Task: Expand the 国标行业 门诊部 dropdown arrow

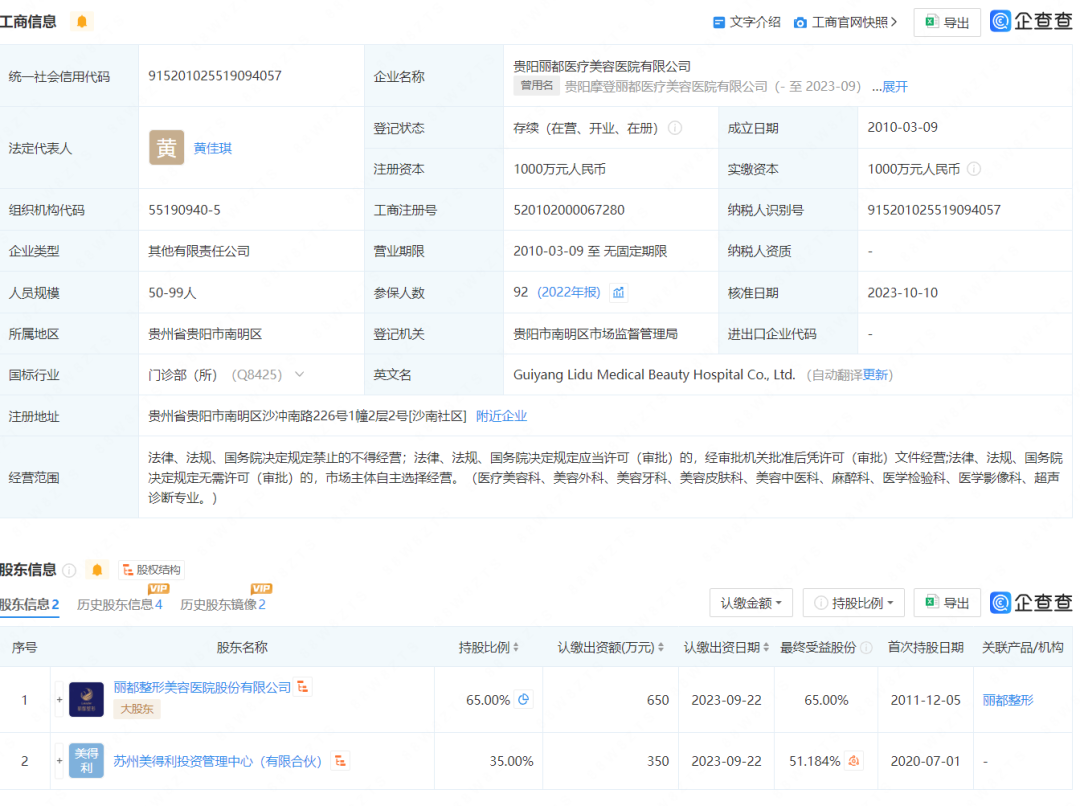Action: (x=300, y=375)
